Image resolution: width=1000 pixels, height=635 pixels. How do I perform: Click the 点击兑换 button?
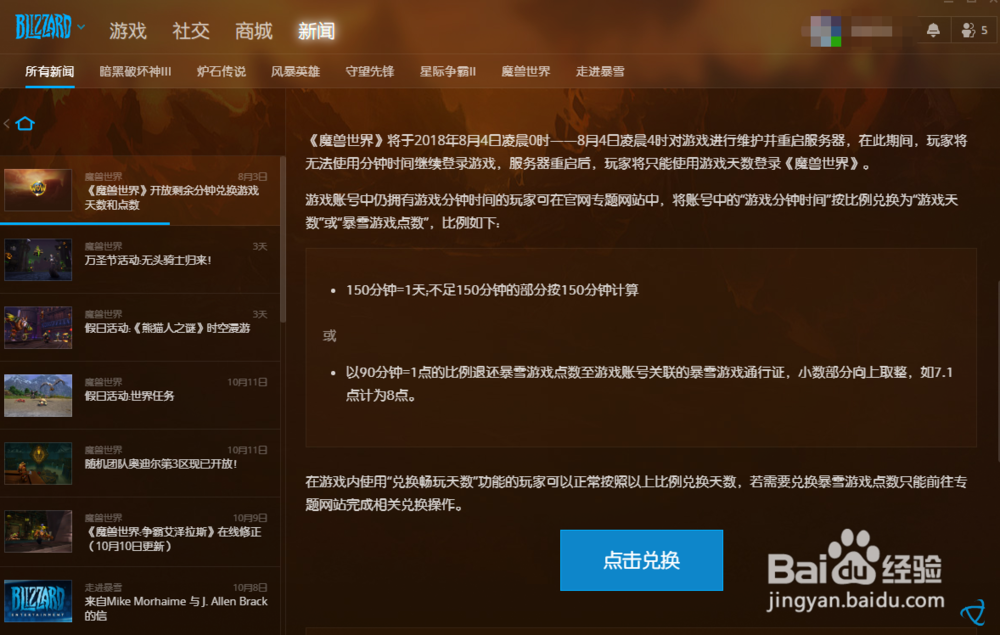(641, 560)
